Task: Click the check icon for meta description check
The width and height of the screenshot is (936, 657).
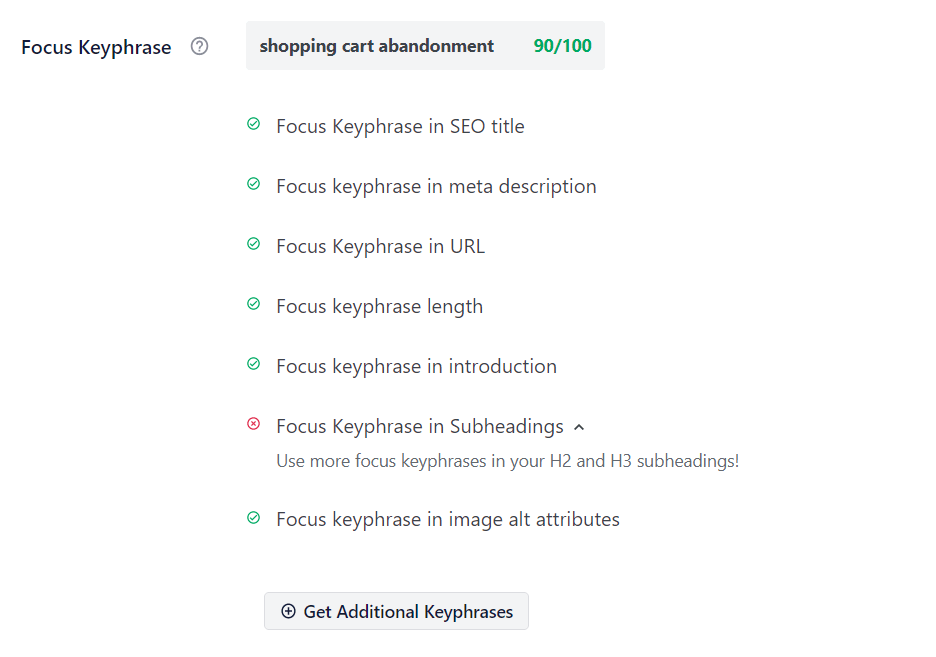Action: point(253,184)
